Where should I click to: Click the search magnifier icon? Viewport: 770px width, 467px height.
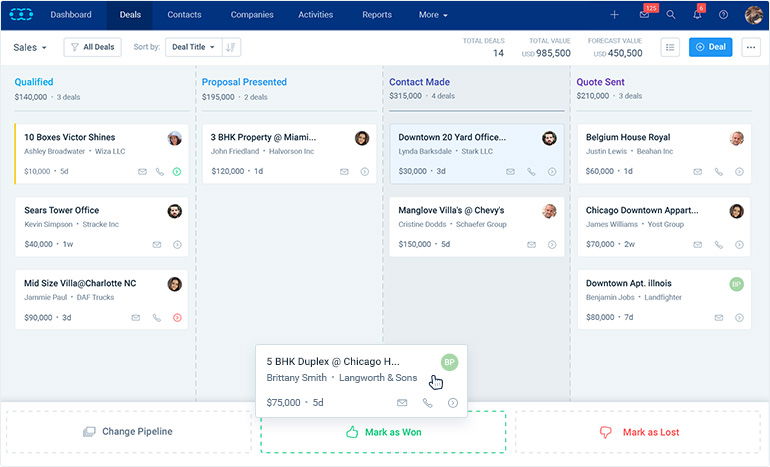[x=670, y=15]
